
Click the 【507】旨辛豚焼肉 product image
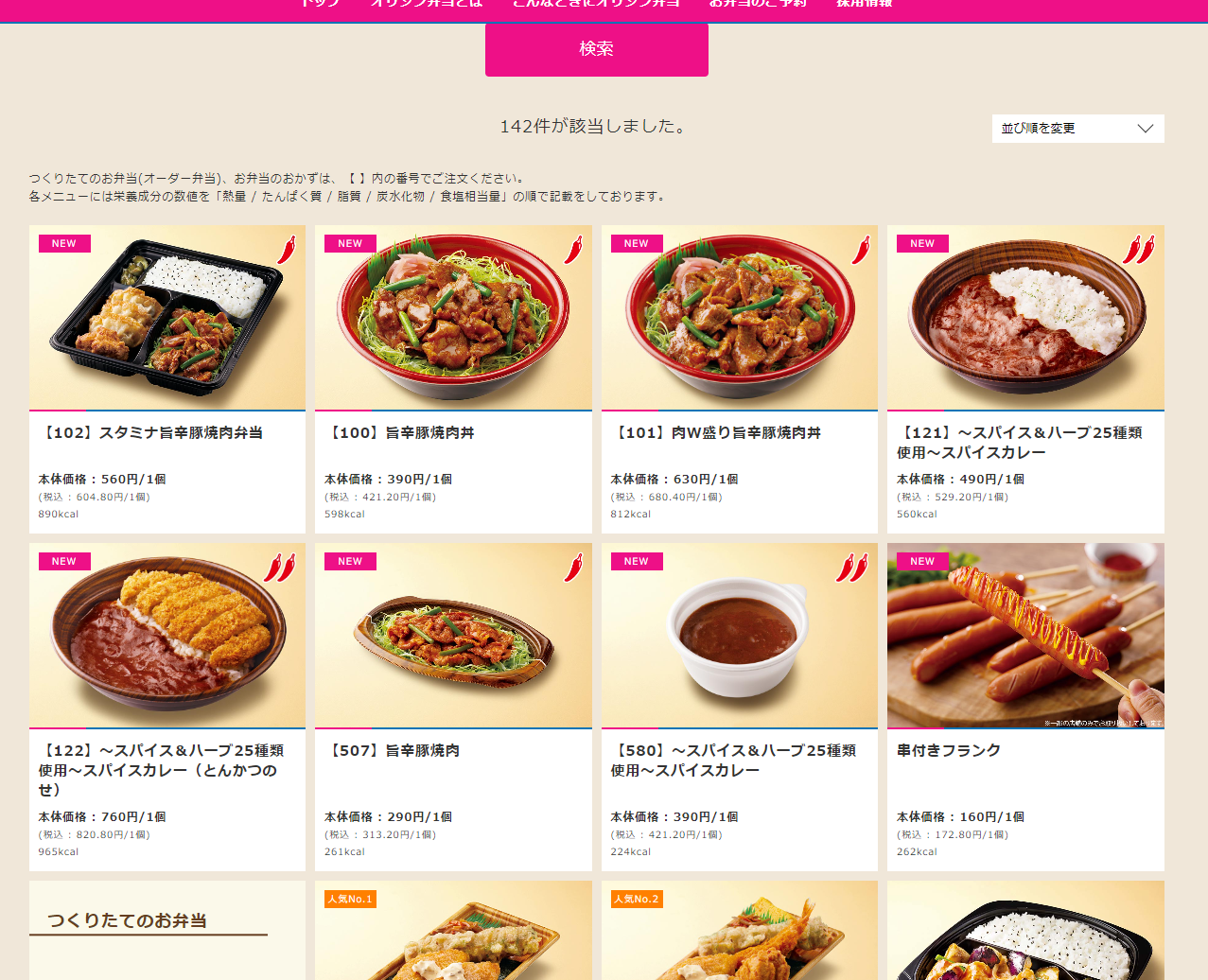[453, 636]
